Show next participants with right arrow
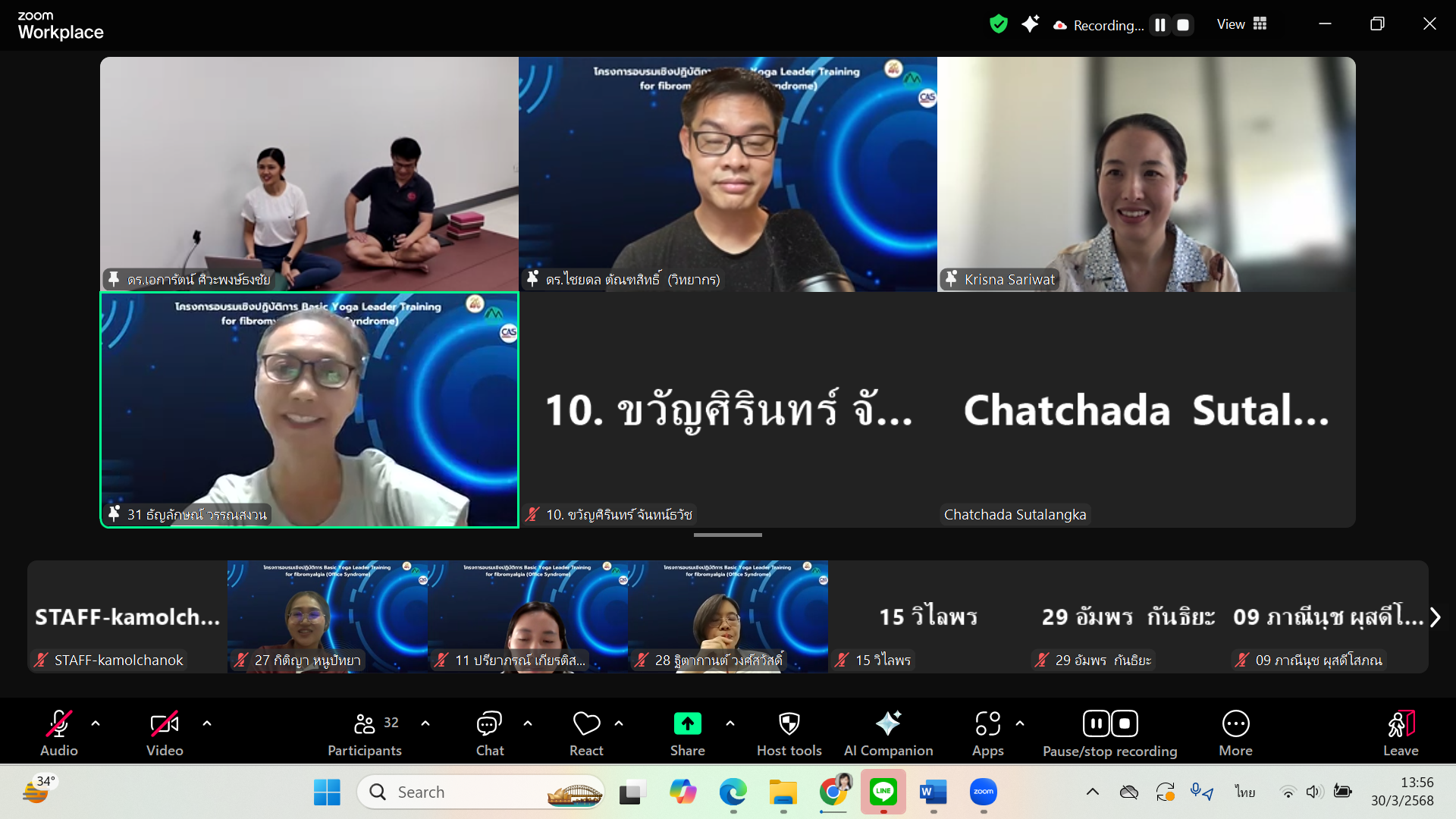 click(1435, 617)
